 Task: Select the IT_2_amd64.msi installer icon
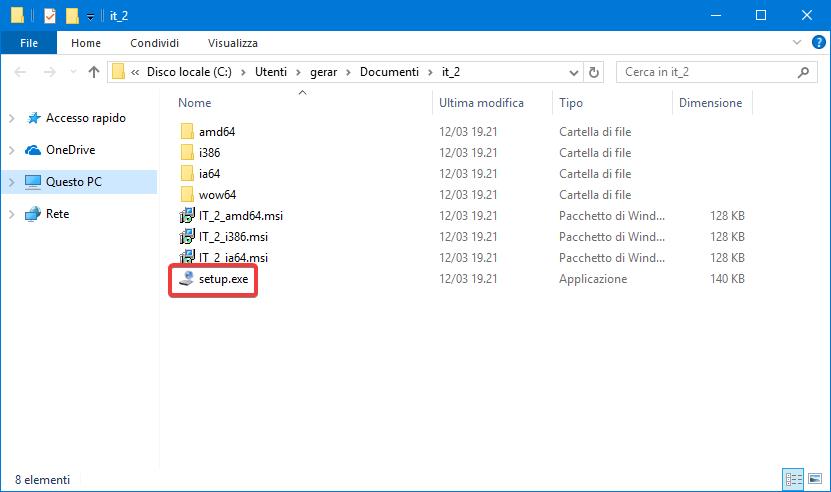pos(187,215)
